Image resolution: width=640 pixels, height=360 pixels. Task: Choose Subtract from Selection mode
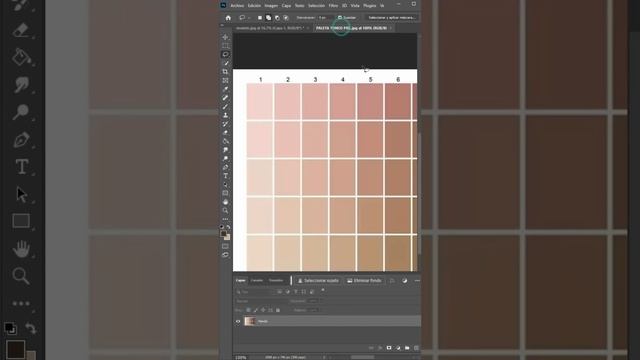277,18
